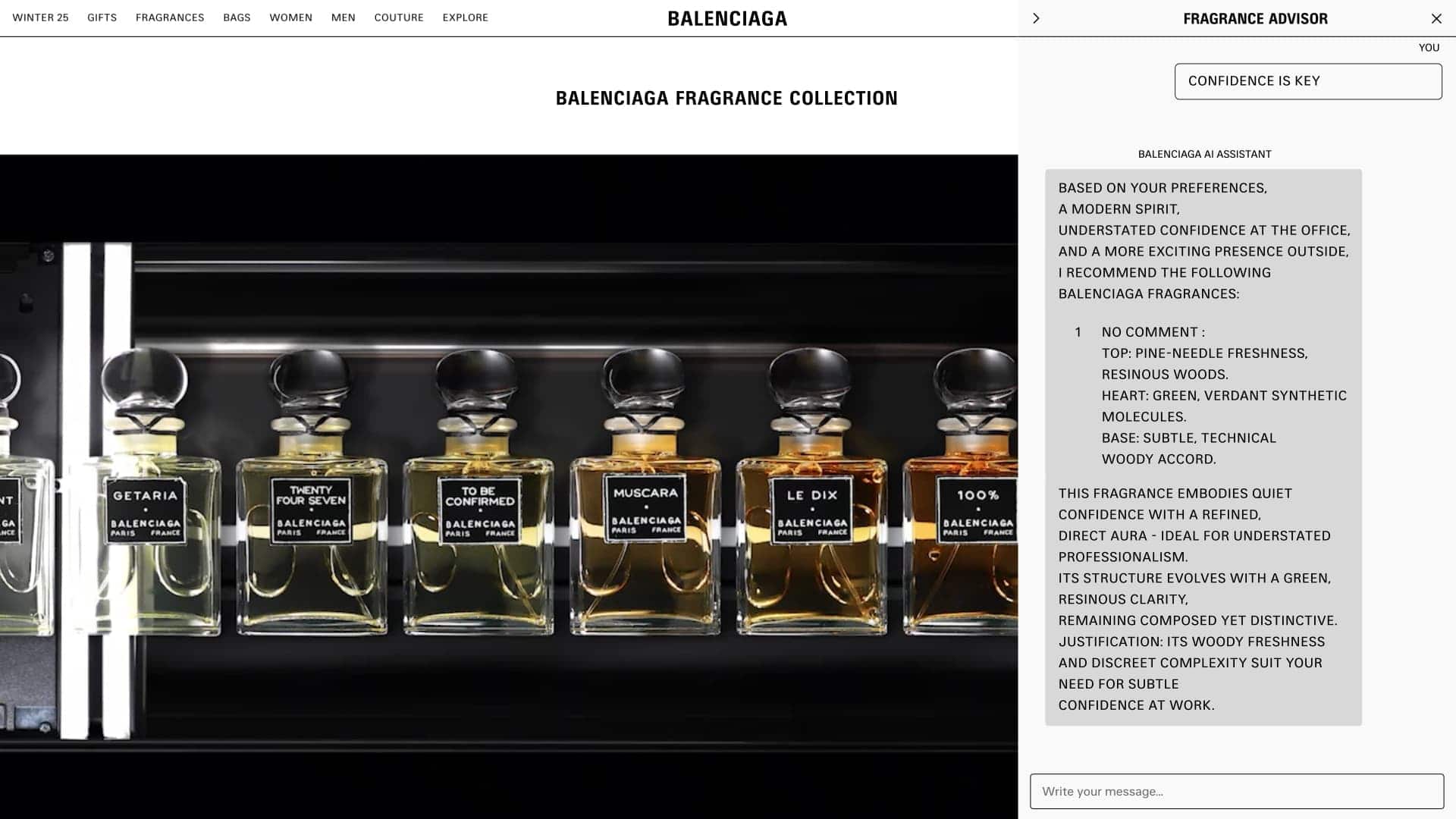Select Couture in the top navigation
This screenshot has height=819, width=1456.
(x=399, y=17)
